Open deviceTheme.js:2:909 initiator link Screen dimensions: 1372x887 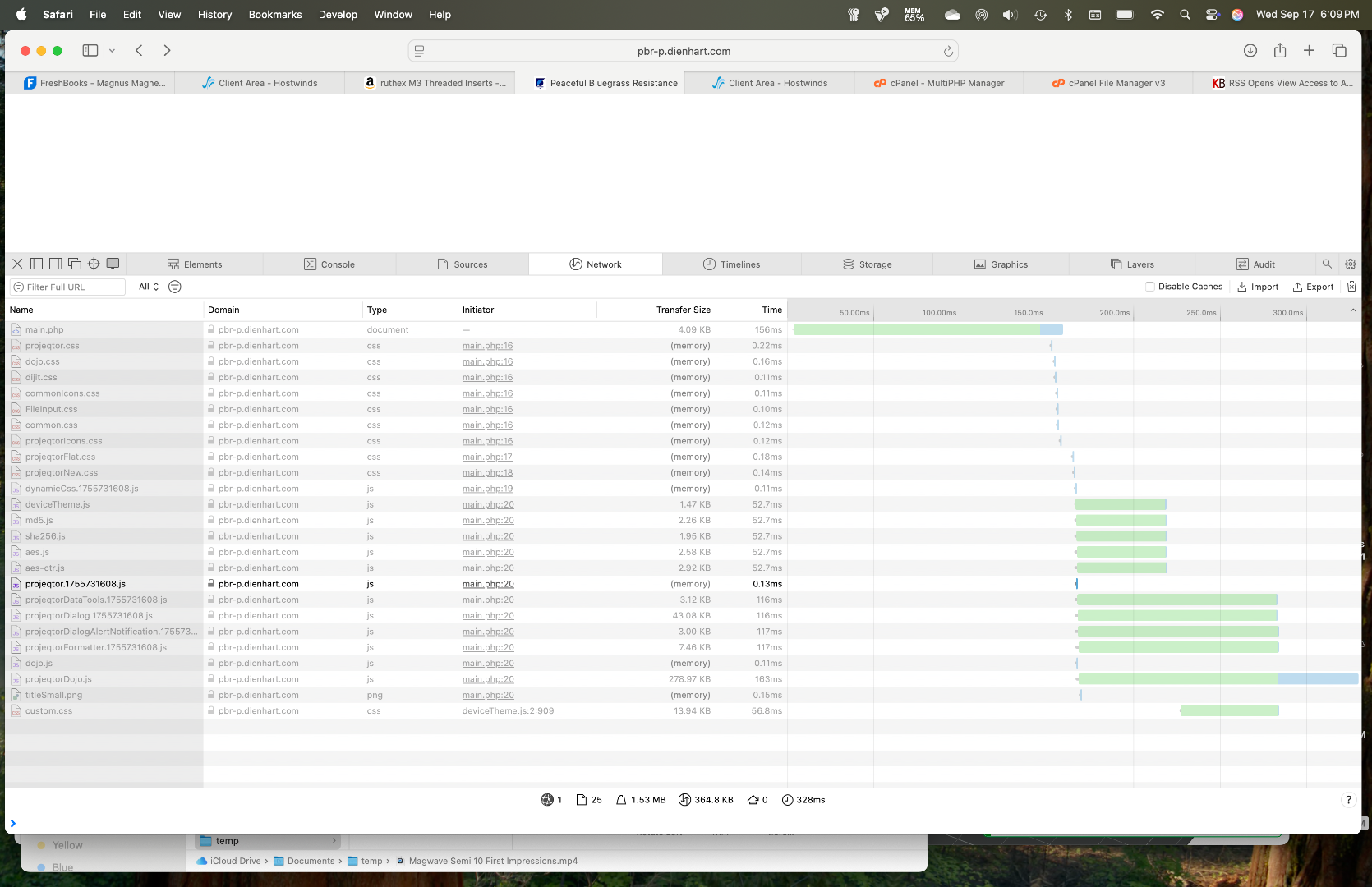point(508,711)
